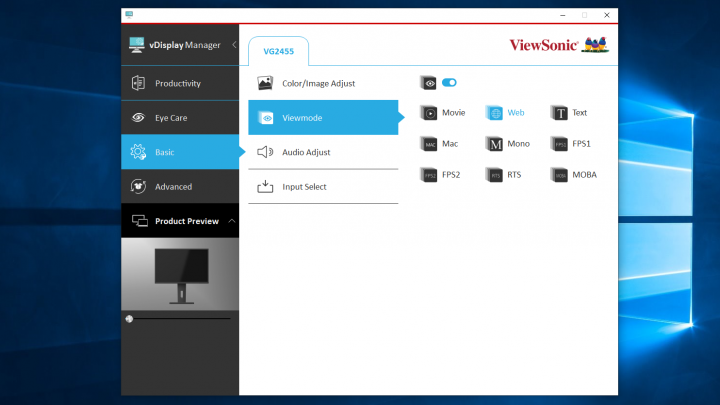720x405 pixels.
Task: Pick the MOBA viewmode icon
Action: click(559, 174)
